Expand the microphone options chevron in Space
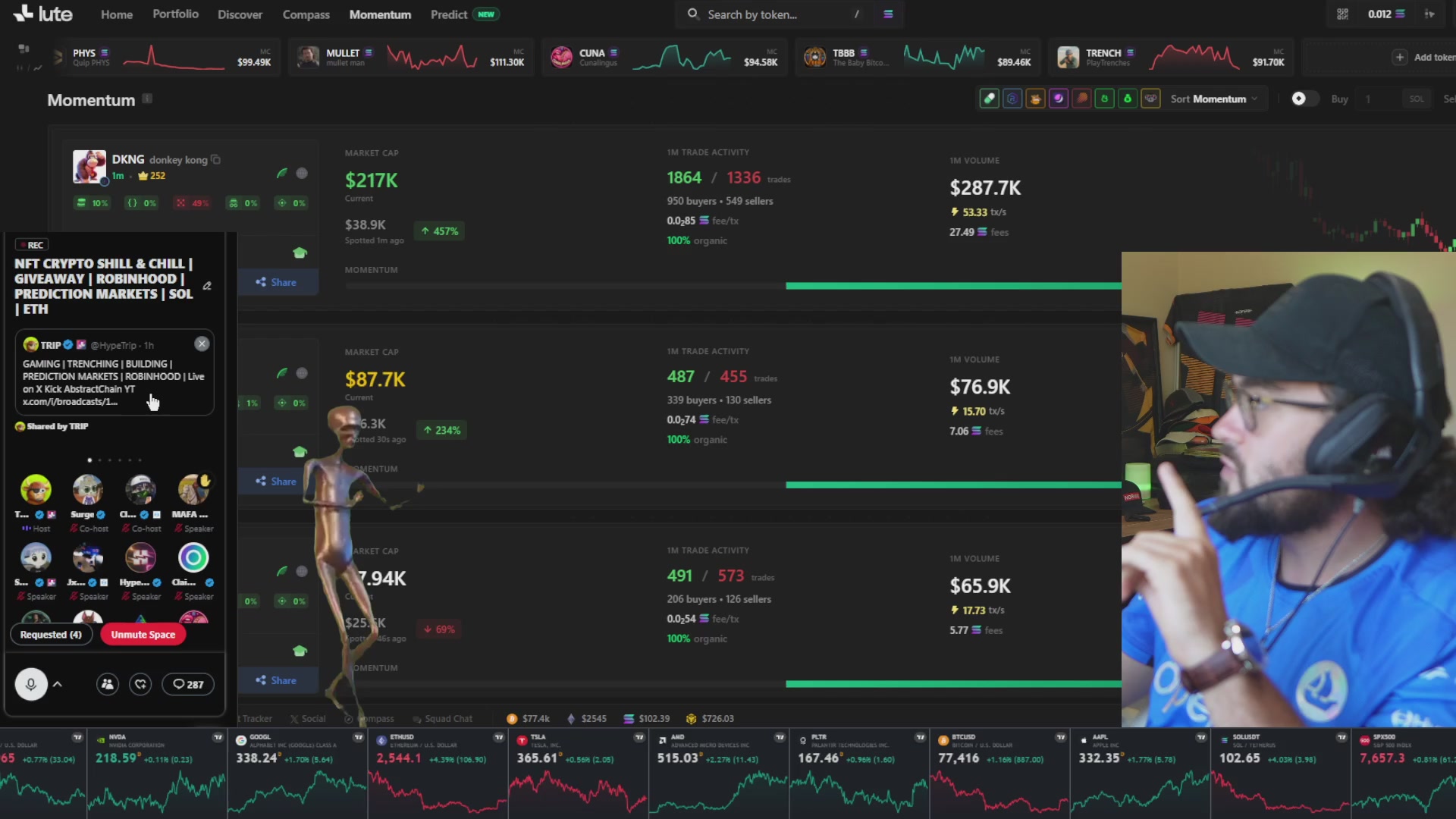Image resolution: width=1456 pixels, height=819 pixels. [58, 684]
